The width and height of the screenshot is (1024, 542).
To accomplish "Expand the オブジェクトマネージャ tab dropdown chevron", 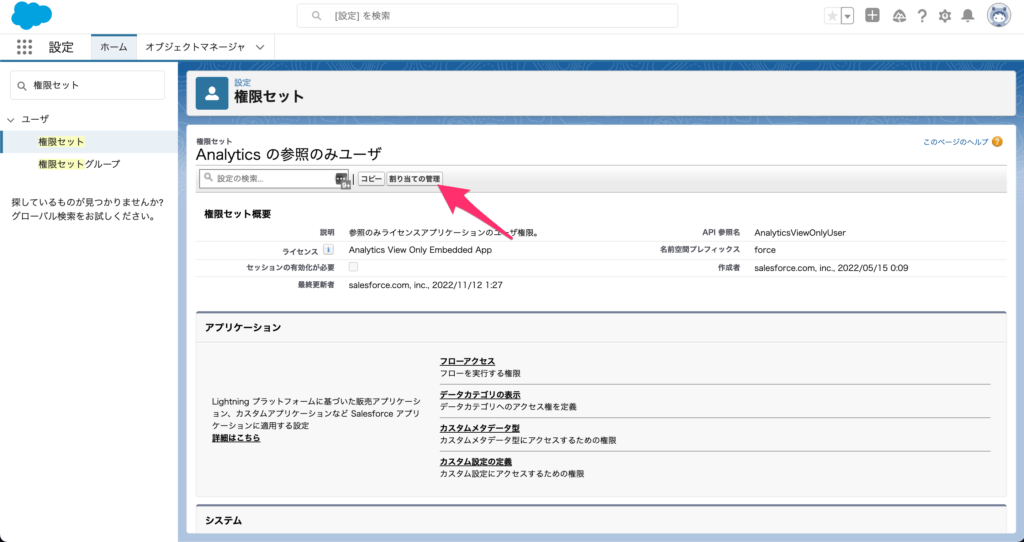I will click(260, 47).
